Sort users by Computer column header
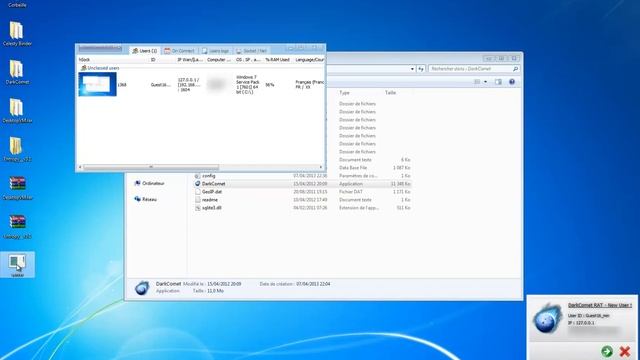The height and width of the screenshot is (360, 640). point(219,60)
